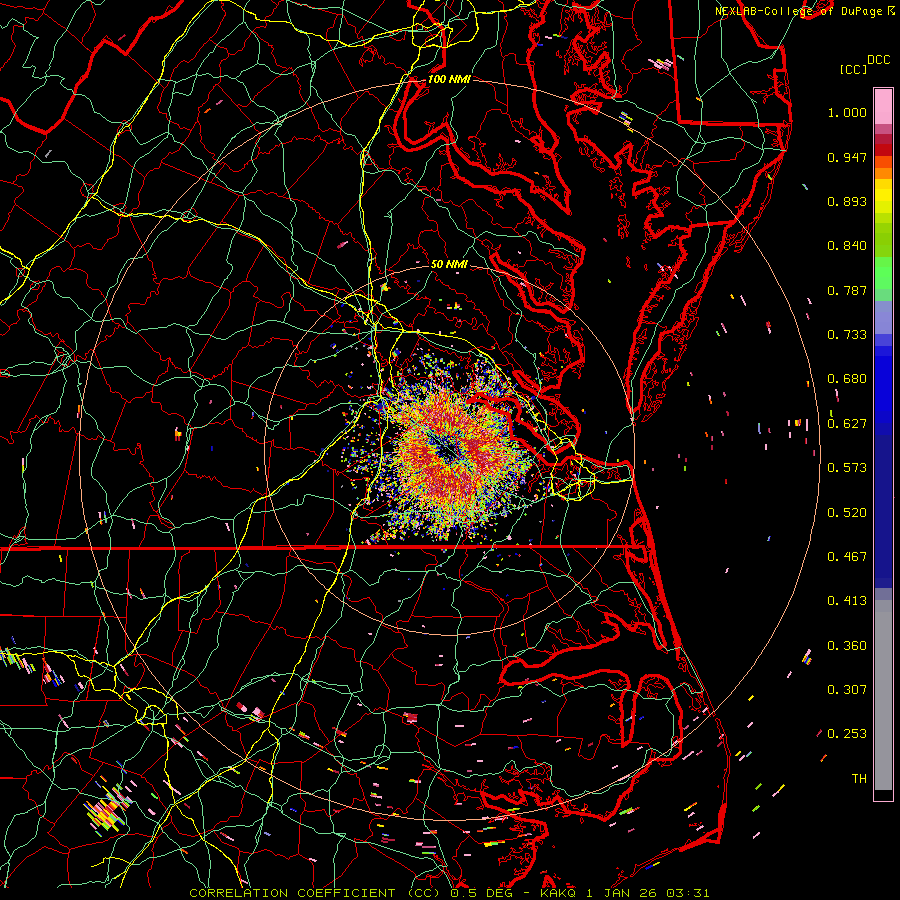Click the DCC product label
The width and height of the screenshot is (900, 900).
(x=878, y=60)
